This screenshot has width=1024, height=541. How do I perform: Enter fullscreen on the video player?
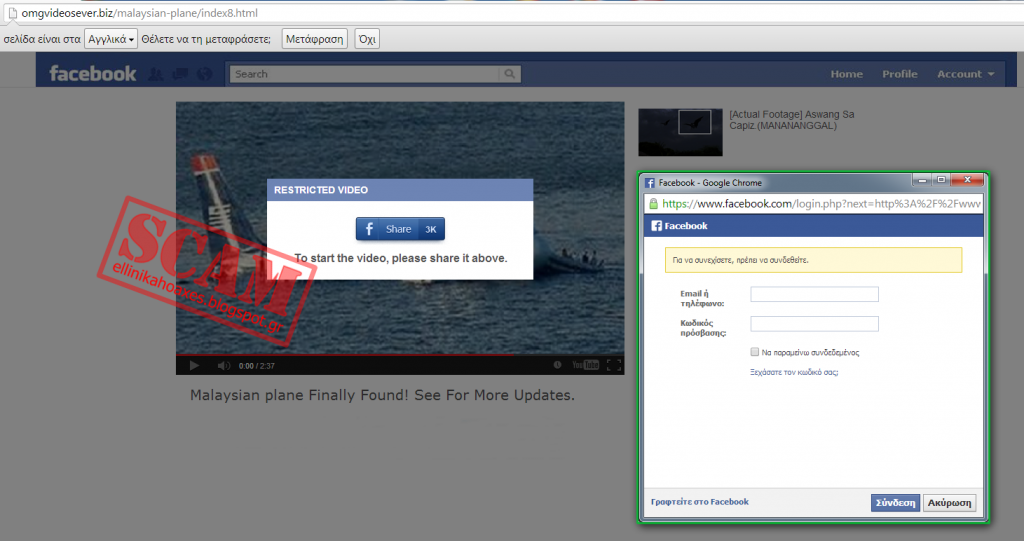click(x=614, y=365)
